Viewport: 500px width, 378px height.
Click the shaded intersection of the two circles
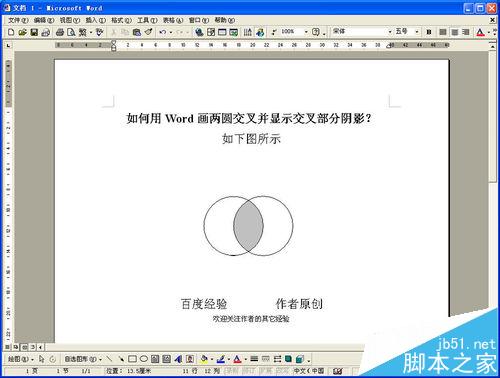[x=248, y=226]
